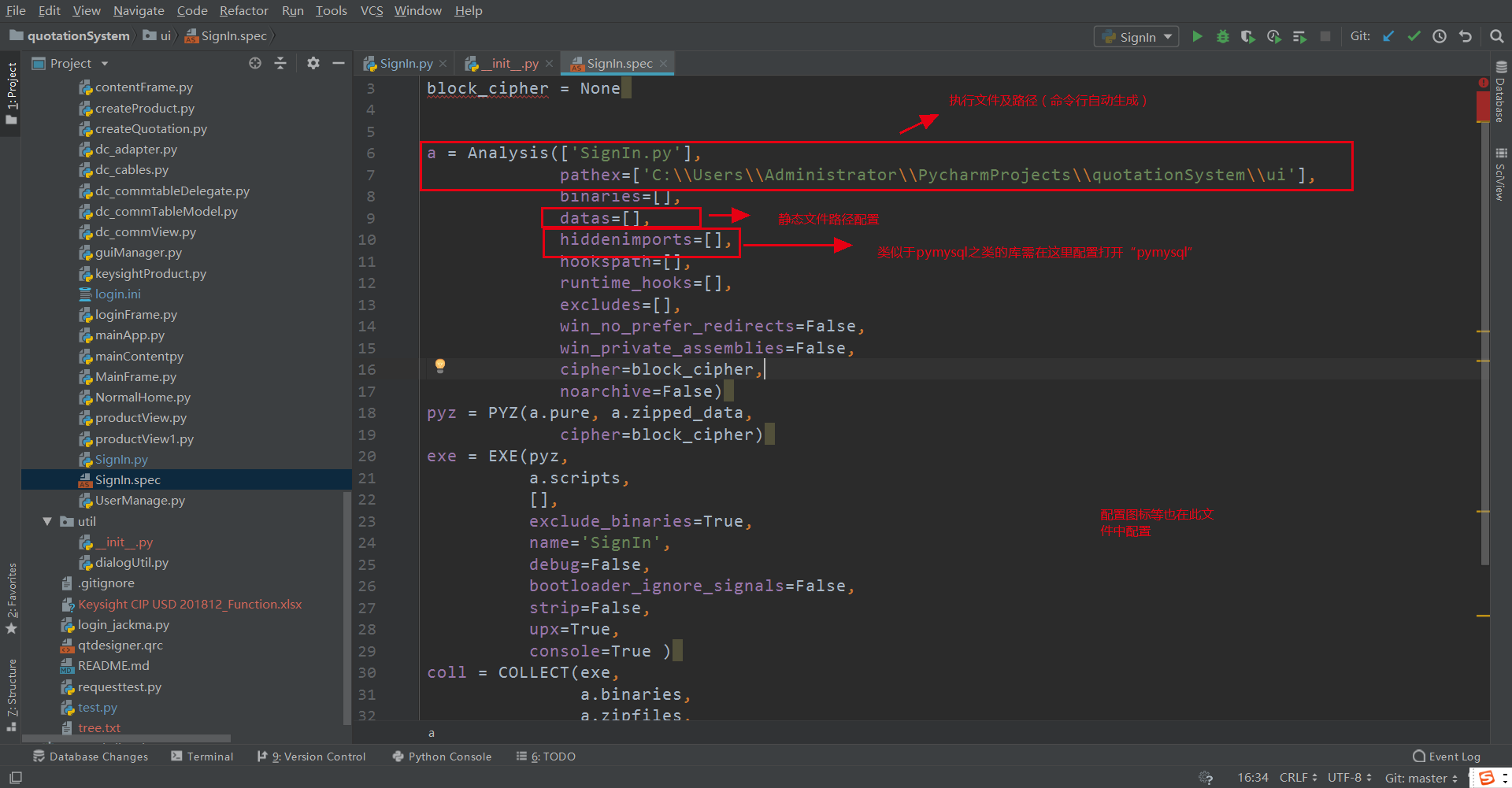1512x788 pixels.
Task: Open 6: TODO tool window
Action: [546, 757]
